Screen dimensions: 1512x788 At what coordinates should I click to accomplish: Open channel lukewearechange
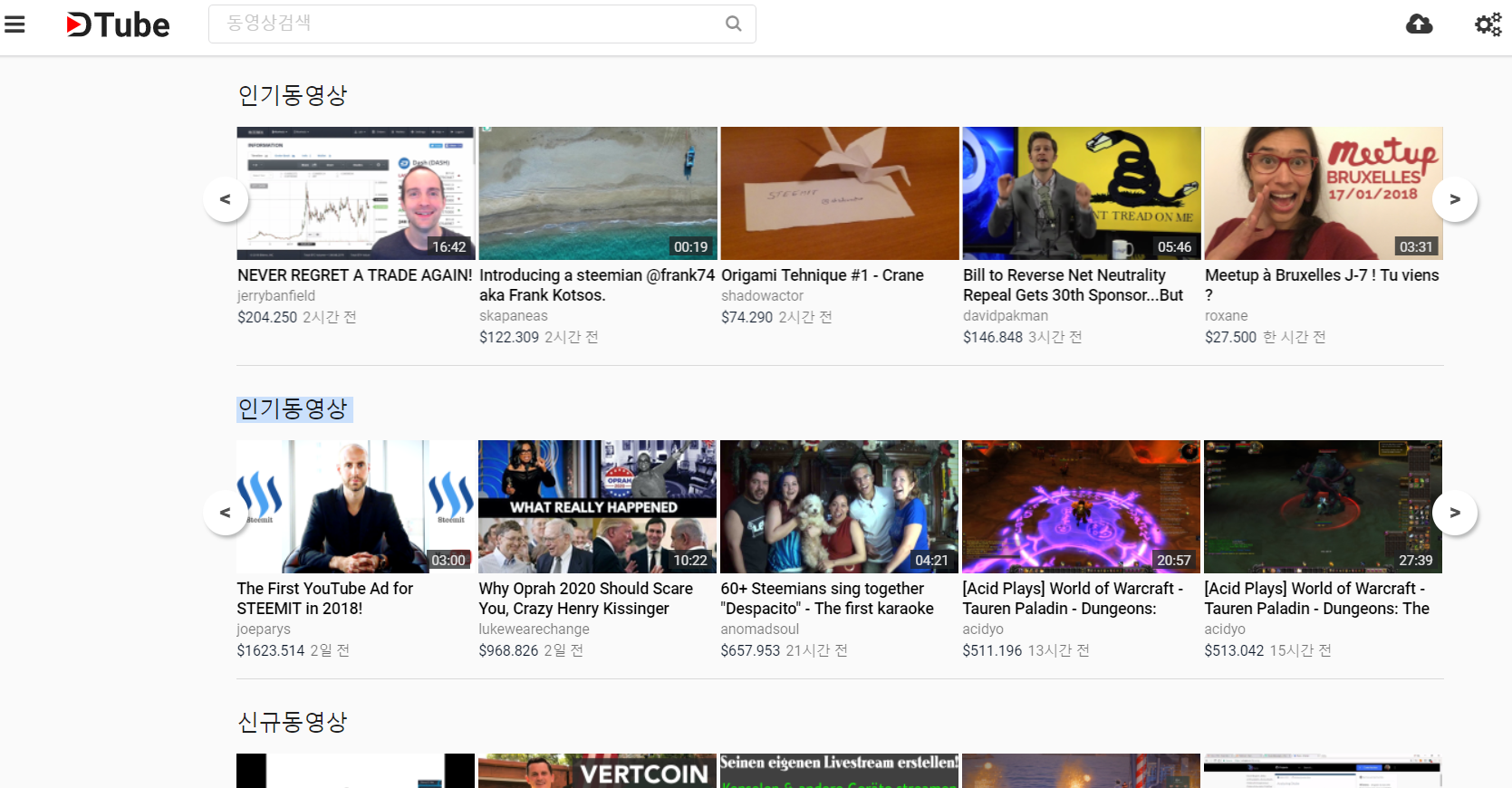tap(534, 629)
